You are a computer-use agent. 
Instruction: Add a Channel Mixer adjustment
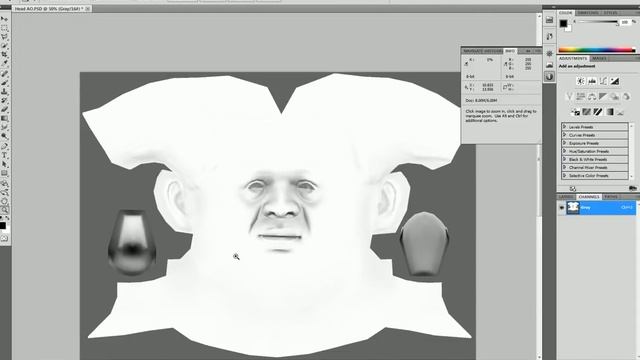tap(626, 96)
